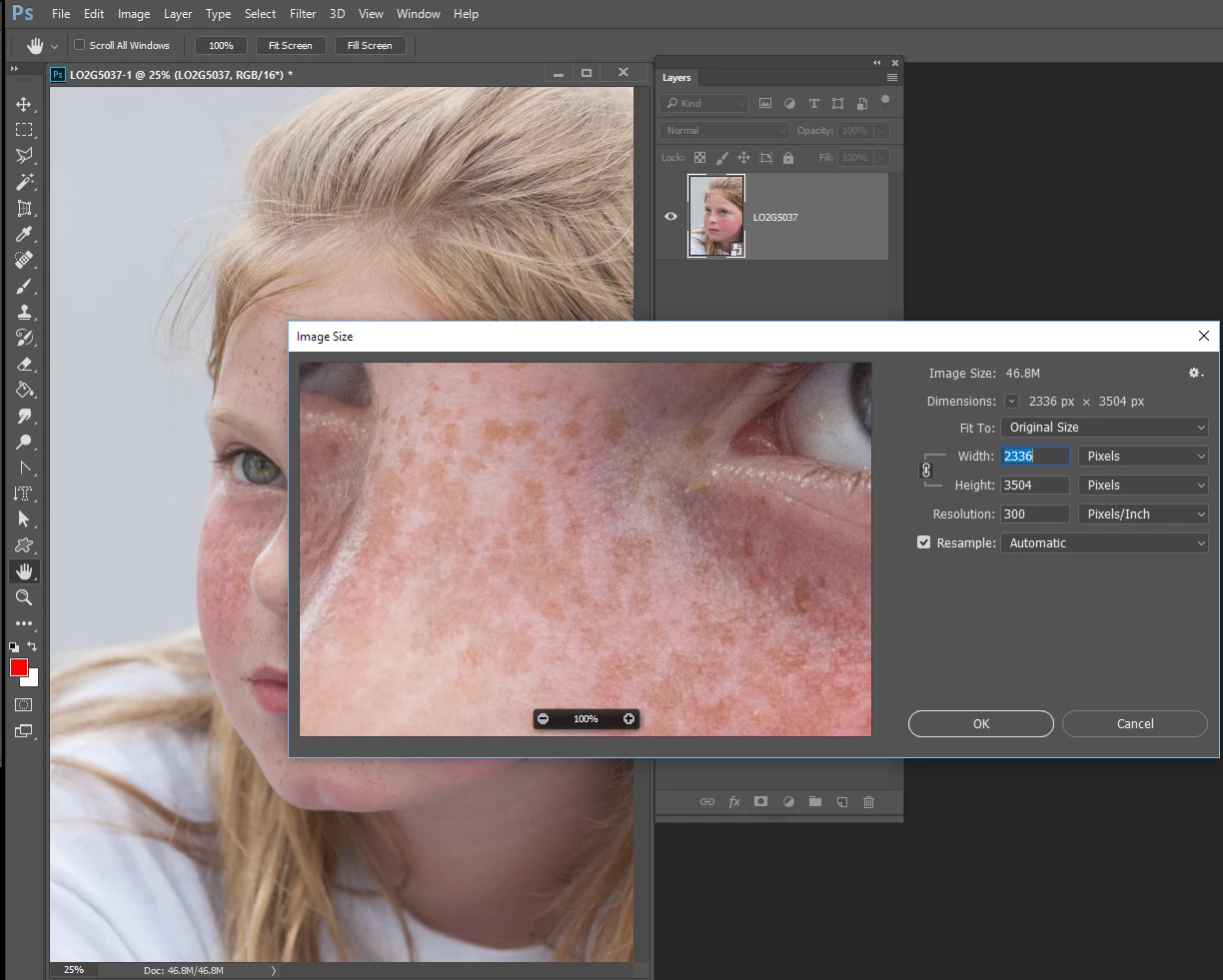
Task: Click the red foreground color swatch
Action: coord(19,668)
